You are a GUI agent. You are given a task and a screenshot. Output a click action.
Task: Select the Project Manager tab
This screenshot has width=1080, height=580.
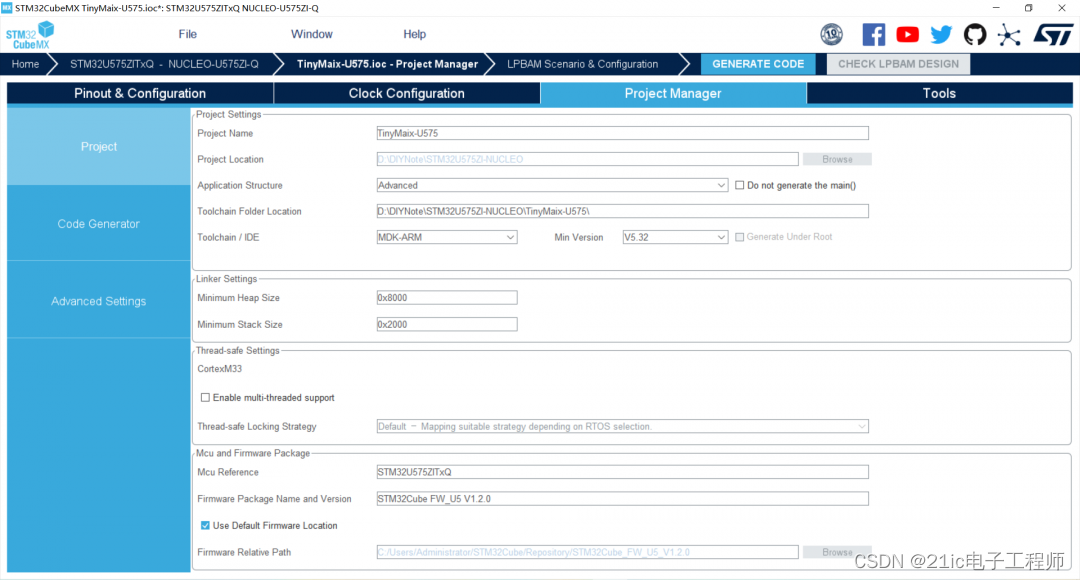[x=673, y=94]
